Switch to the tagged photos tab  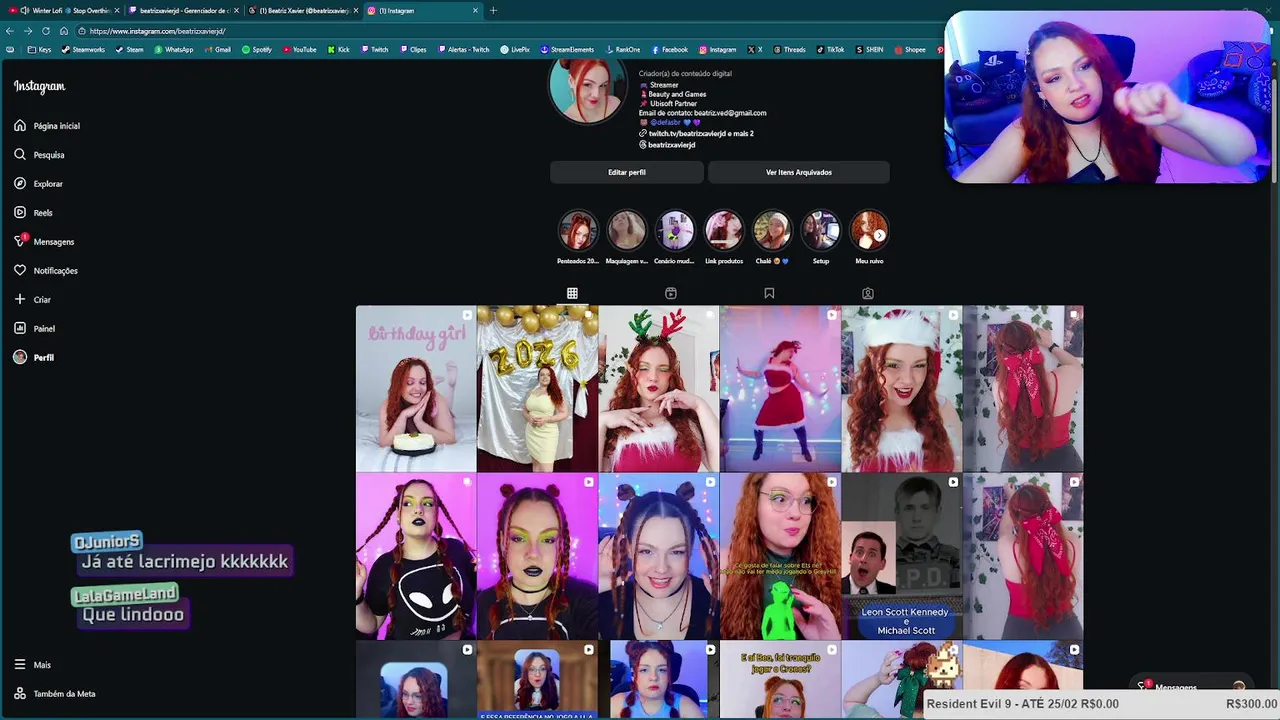[868, 293]
